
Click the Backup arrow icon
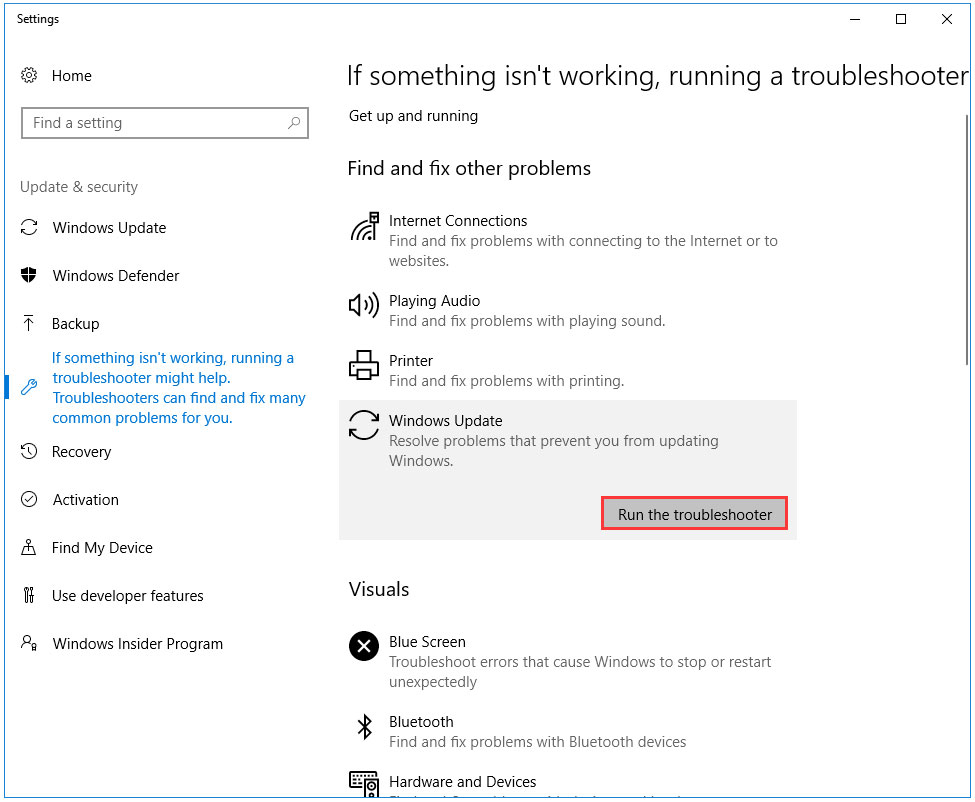tap(29, 323)
